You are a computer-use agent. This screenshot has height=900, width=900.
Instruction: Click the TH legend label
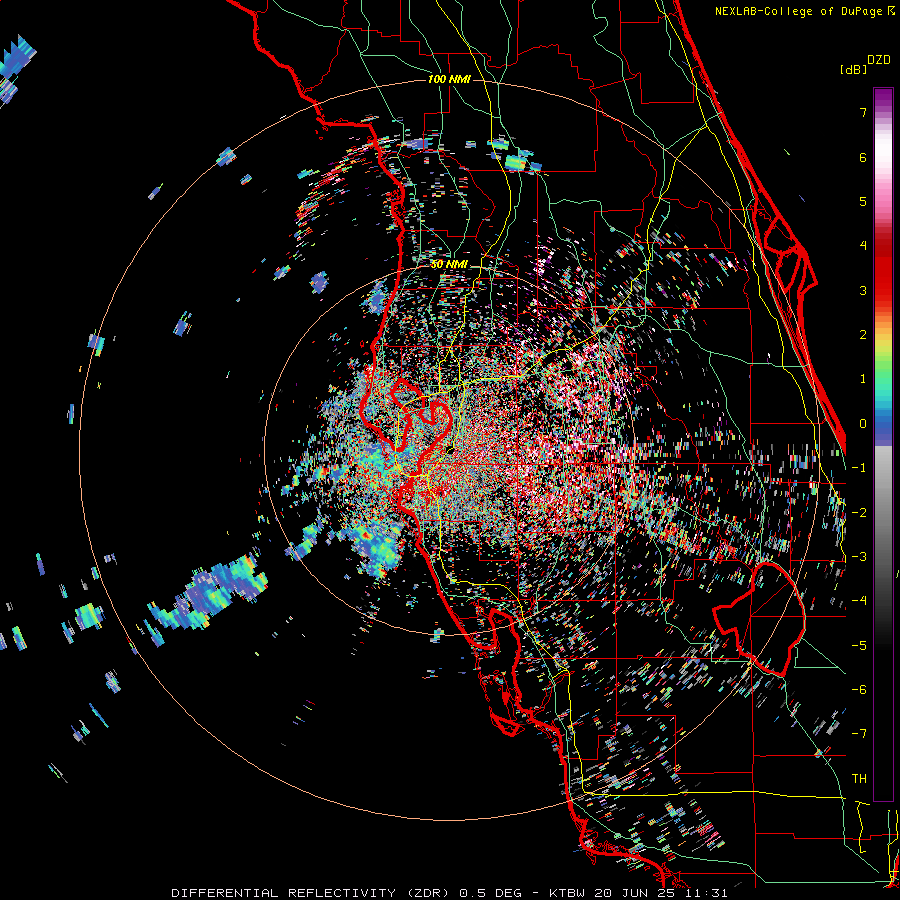click(x=859, y=778)
